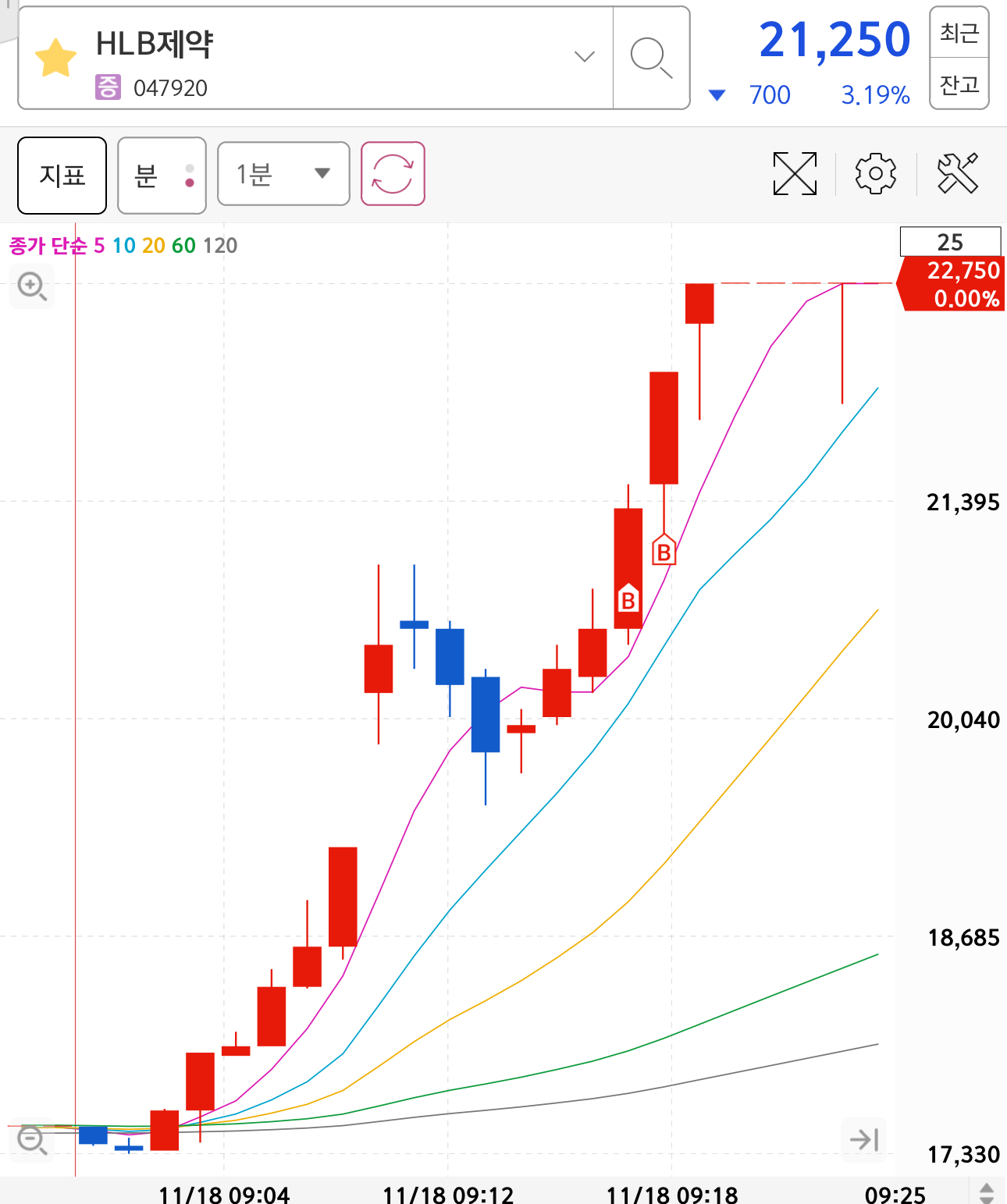Click the 047920 stock code

[x=170, y=88]
